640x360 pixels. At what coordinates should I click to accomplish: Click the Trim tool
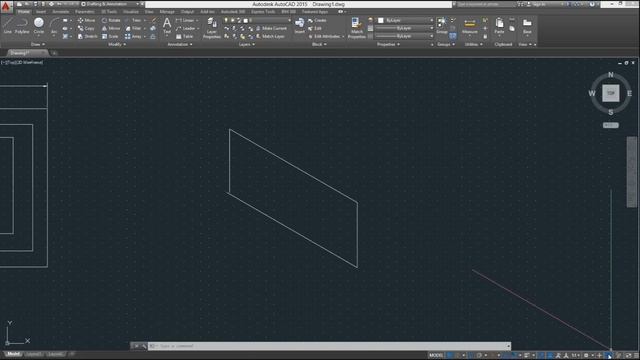(133, 20)
